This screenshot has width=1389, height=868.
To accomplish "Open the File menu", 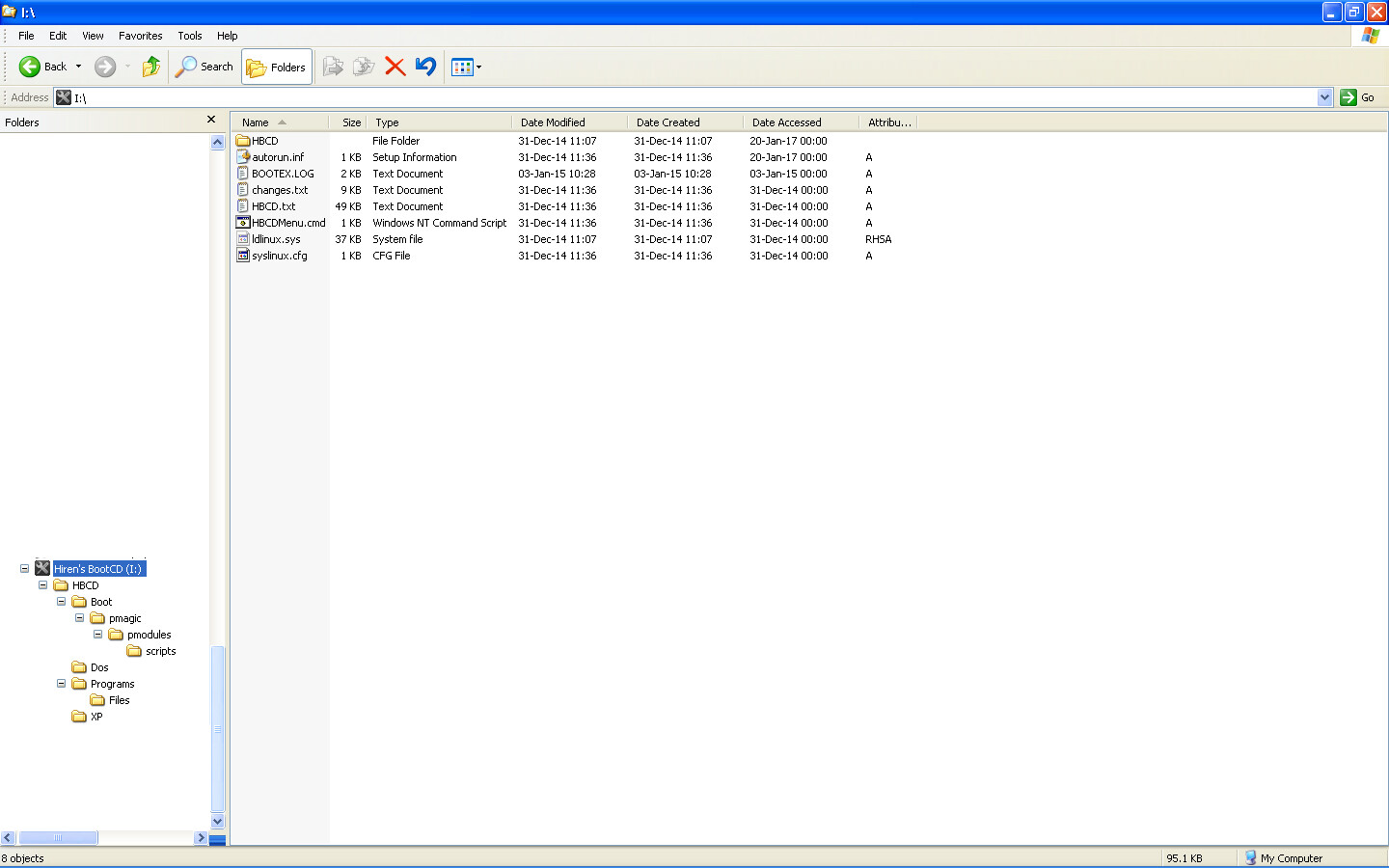I will tap(26, 36).
